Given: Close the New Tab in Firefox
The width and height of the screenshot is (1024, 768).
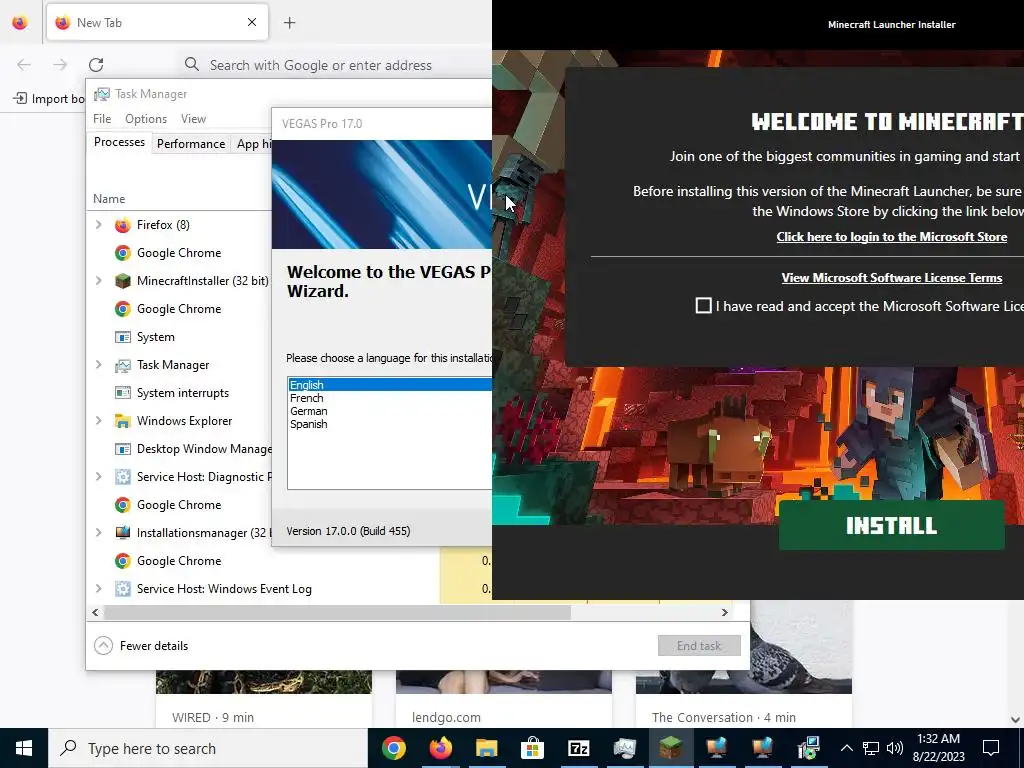Looking at the screenshot, I should (x=252, y=23).
